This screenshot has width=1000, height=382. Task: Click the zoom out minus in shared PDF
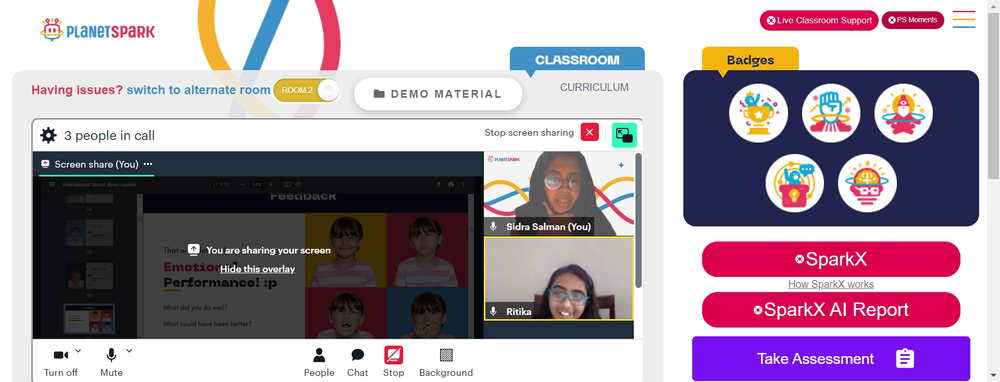click(243, 184)
